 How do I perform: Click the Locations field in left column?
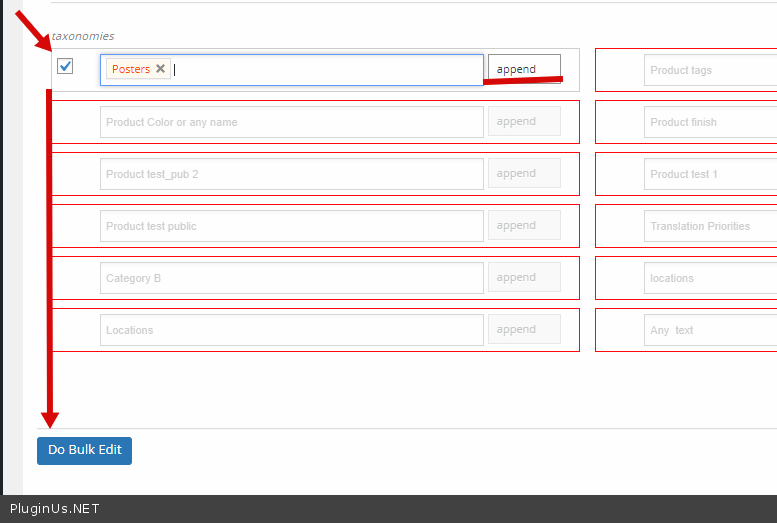coord(291,330)
